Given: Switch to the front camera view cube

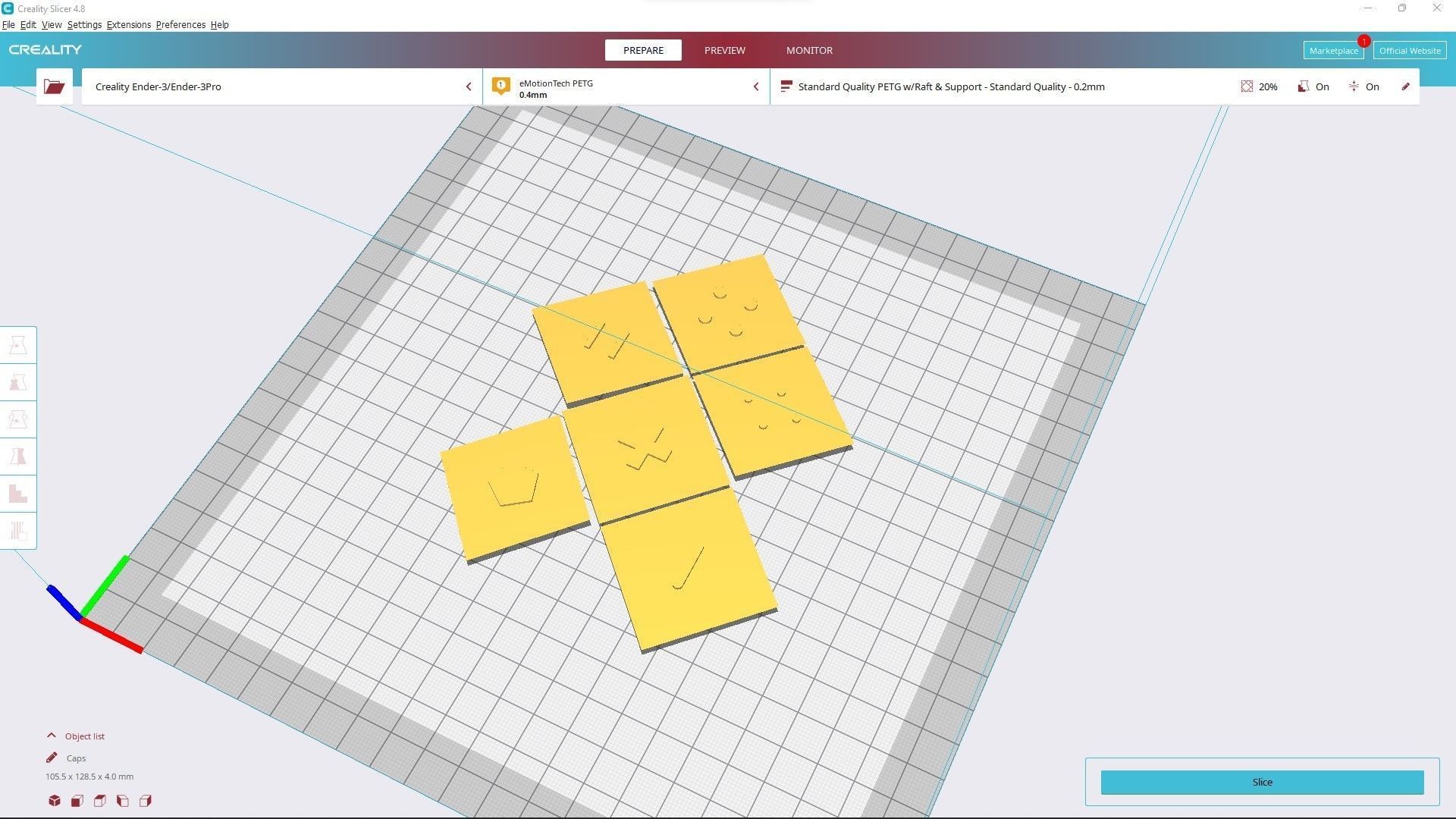Looking at the screenshot, I should pos(77,801).
